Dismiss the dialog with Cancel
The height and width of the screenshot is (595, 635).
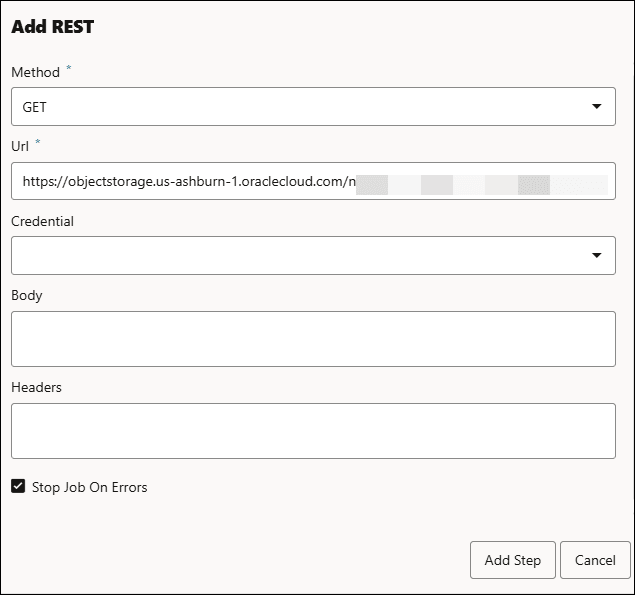pos(595,560)
